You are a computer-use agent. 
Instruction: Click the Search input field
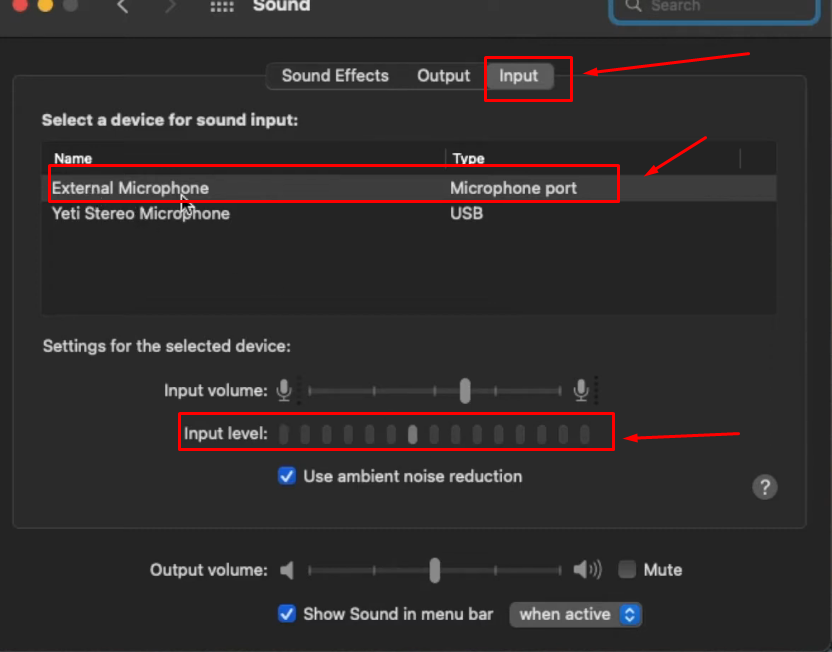pyautogui.click(x=714, y=7)
